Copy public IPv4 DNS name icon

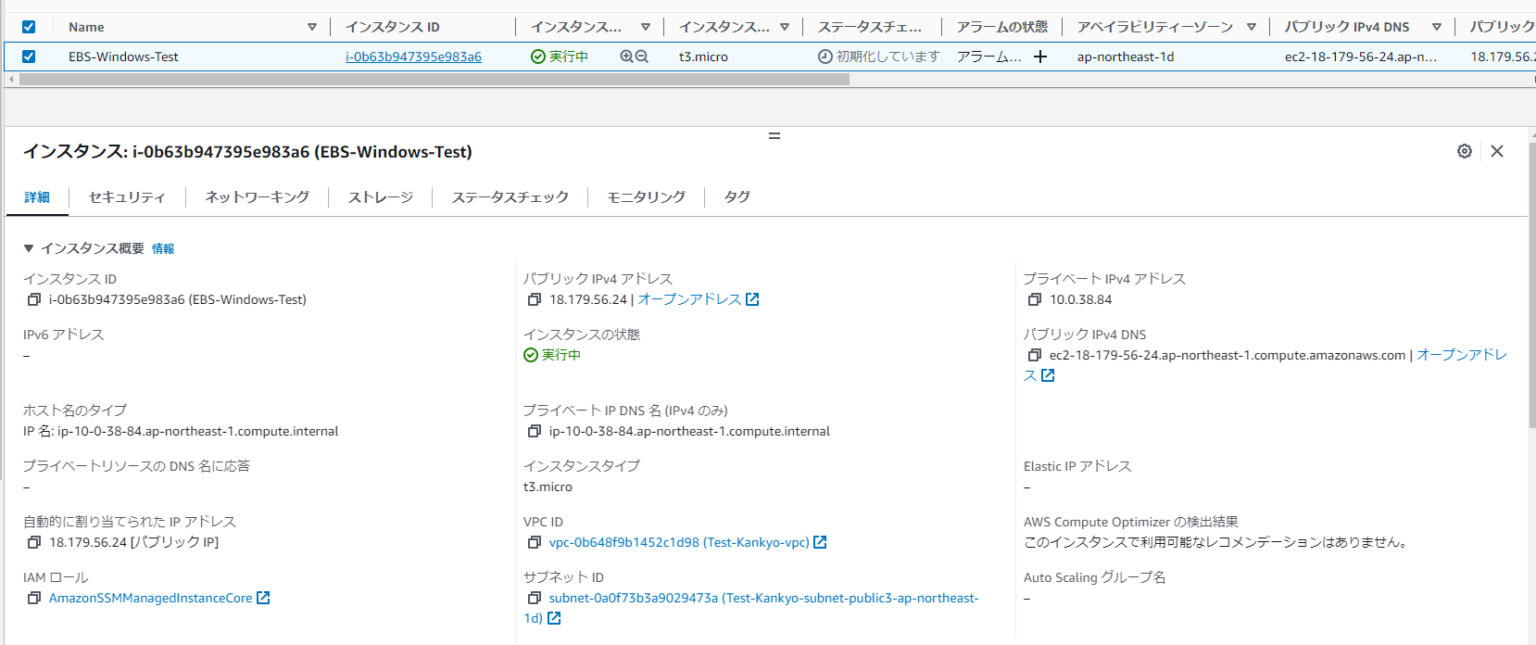[1034, 355]
